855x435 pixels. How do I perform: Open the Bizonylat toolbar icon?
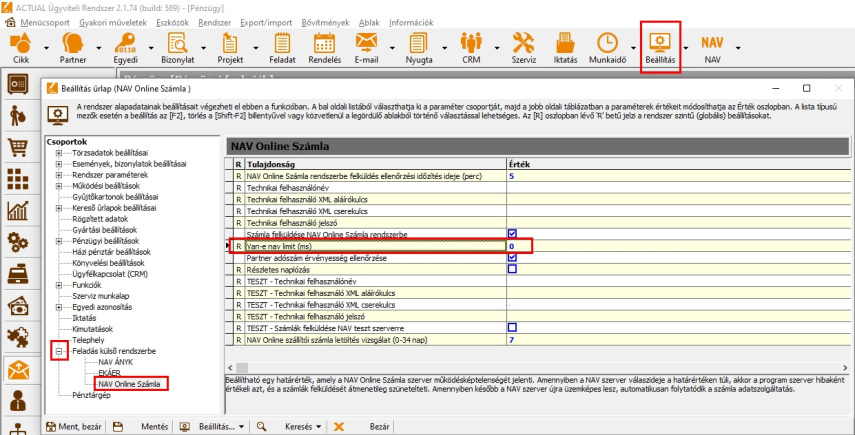[178, 42]
